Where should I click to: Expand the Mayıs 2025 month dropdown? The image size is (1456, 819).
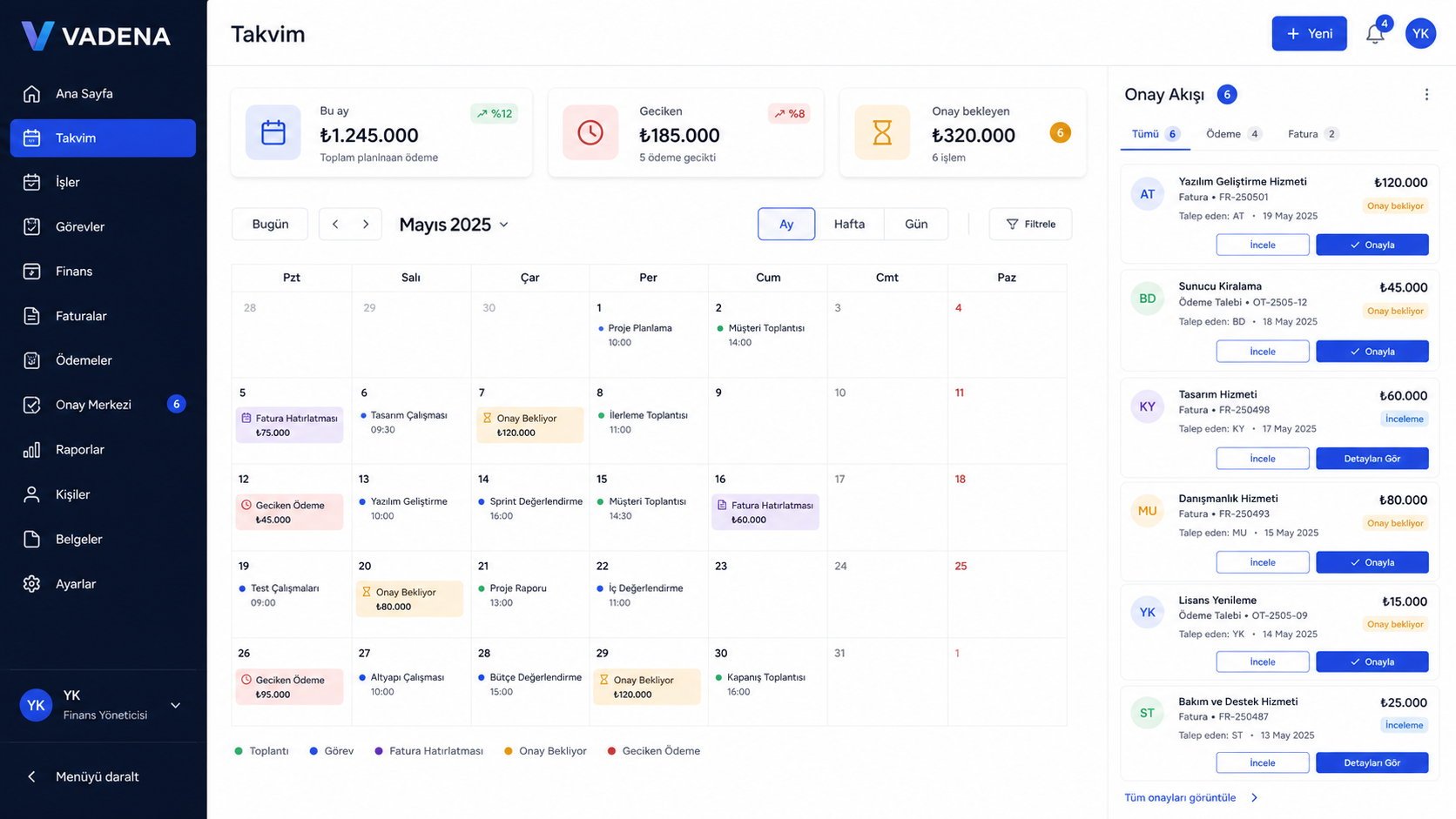(454, 225)
